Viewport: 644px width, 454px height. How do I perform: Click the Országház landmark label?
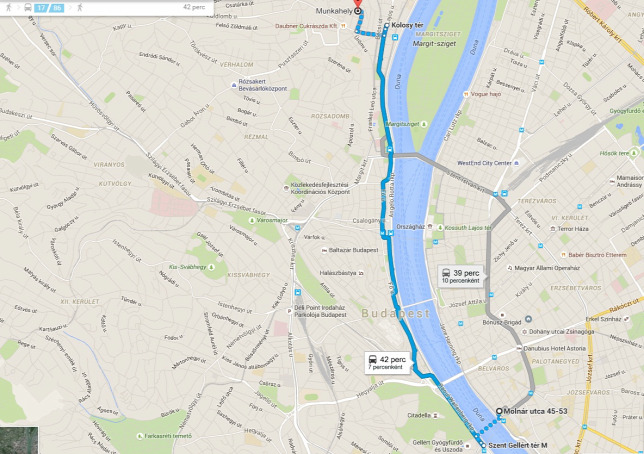(x=411, y=227)
